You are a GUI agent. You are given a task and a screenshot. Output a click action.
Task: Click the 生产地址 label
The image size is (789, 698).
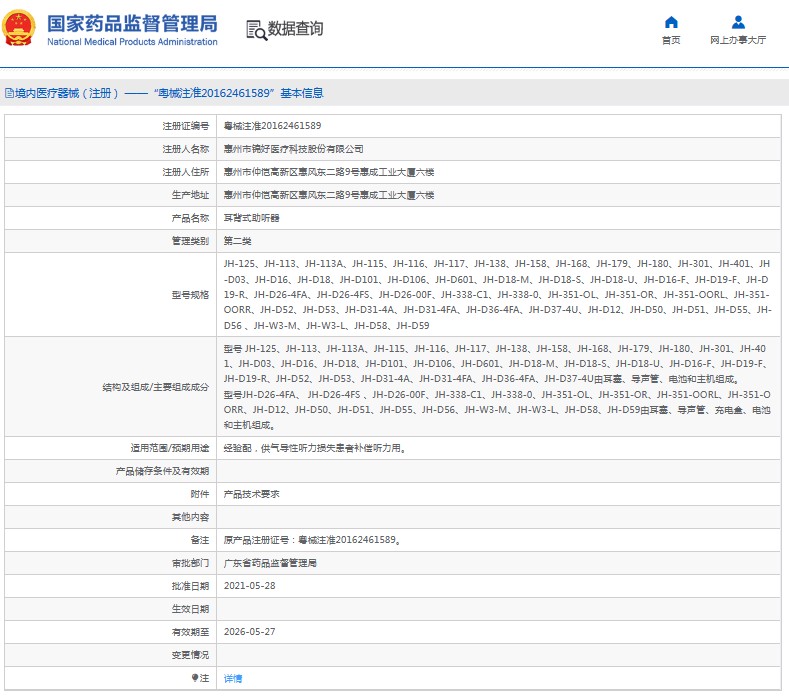tap(190, 195)
